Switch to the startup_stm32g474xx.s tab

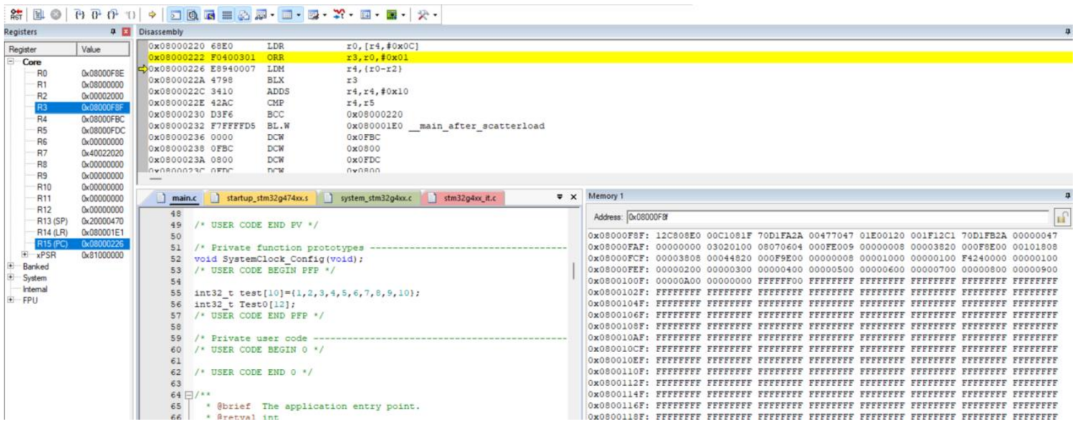tap(262, 198)
